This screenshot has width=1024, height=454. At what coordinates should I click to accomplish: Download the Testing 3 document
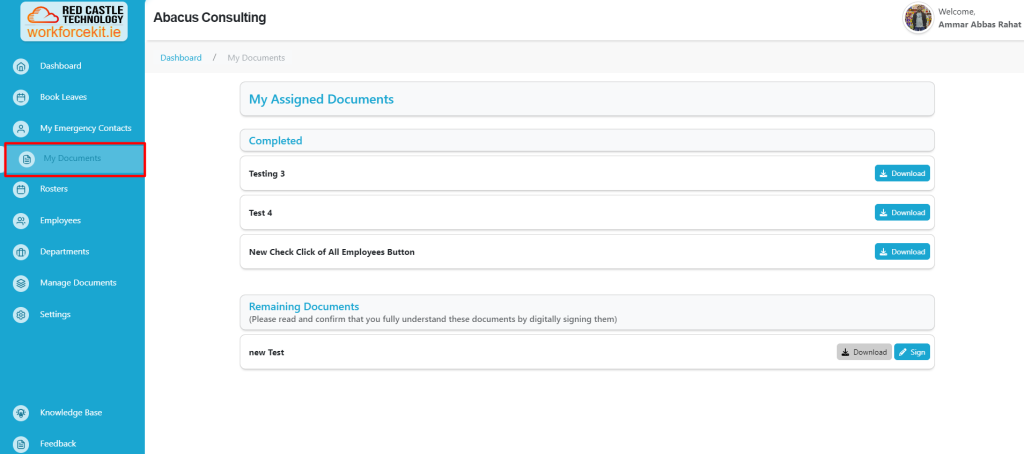pyautogui.click(x=902, y=173)
